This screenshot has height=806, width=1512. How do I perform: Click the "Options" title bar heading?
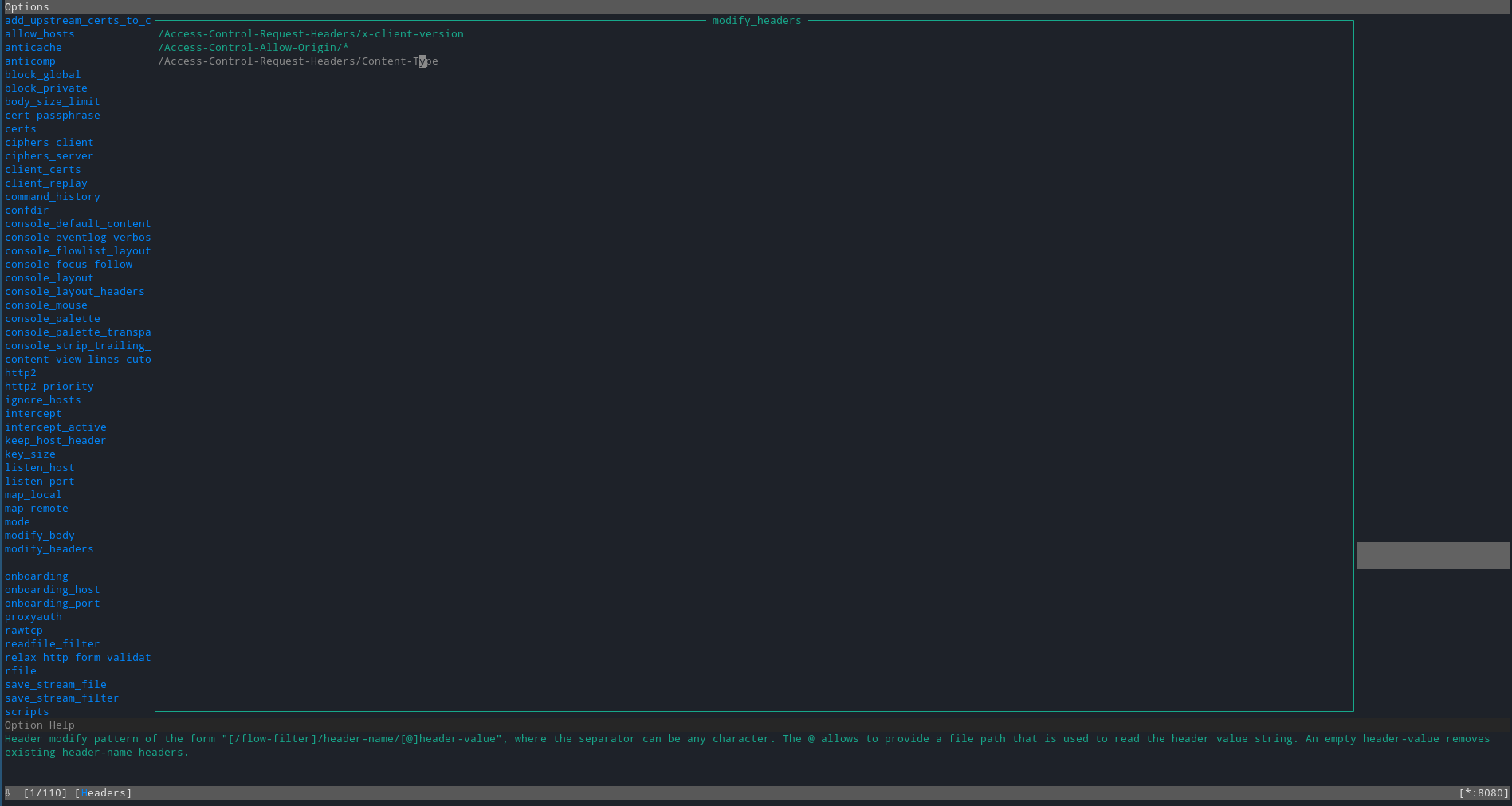[x=26, y=6]
